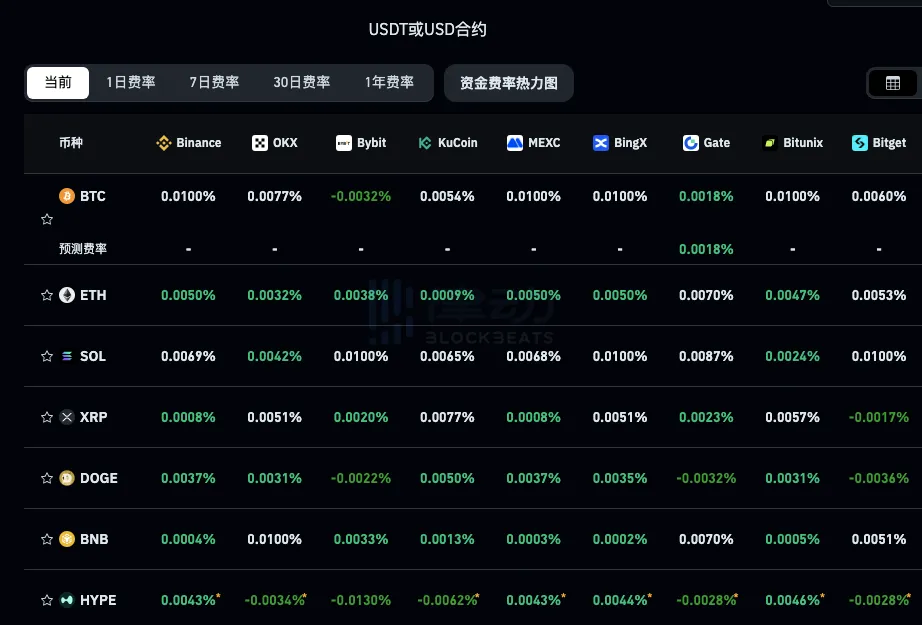Click BTC Bybit rate -0.0032%
The image size is (922, 625).
361,196
